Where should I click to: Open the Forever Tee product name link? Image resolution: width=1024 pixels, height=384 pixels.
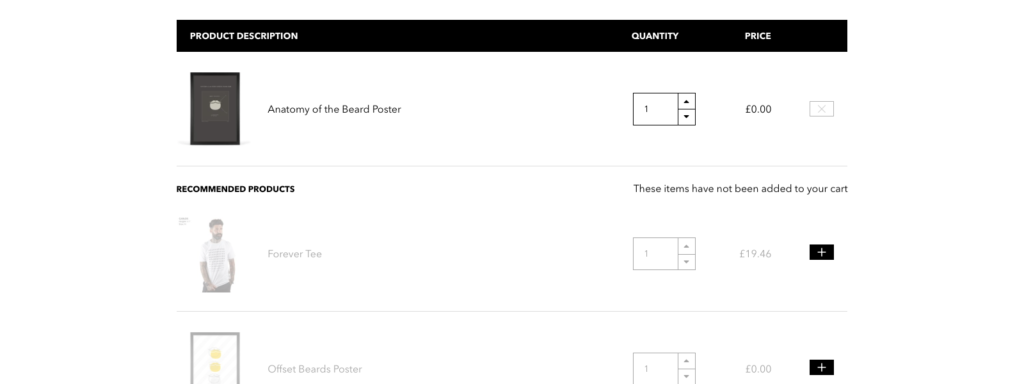point(295,253)
